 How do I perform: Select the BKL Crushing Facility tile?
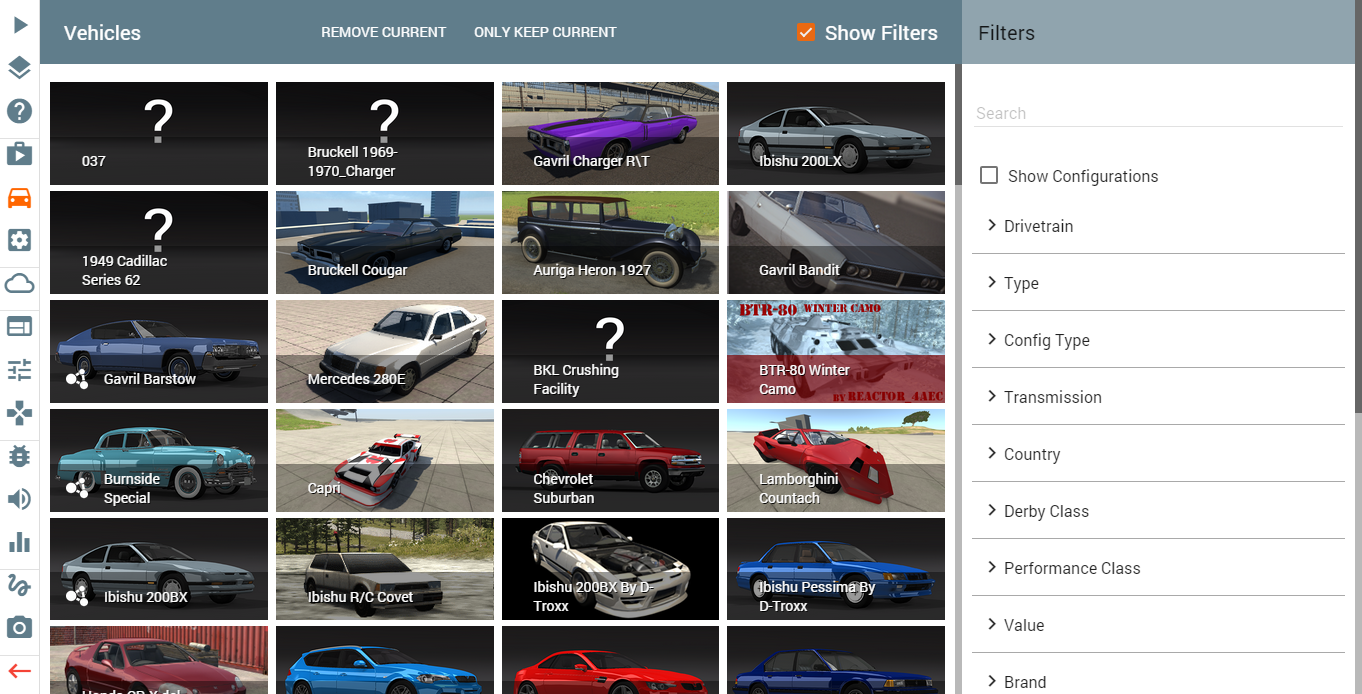coord(610,352)
